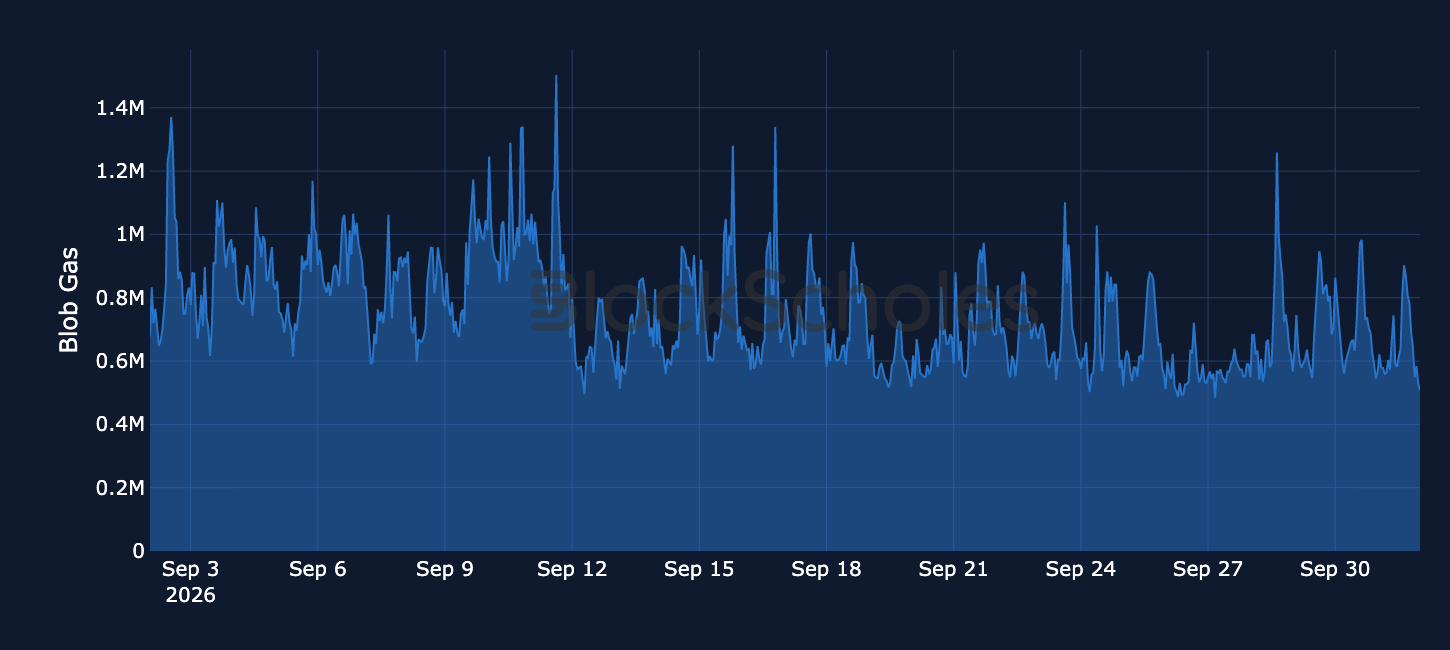
Task: Click the Sep 18 x-axis label
Action: pyautogui.click(x=826, y=570)
